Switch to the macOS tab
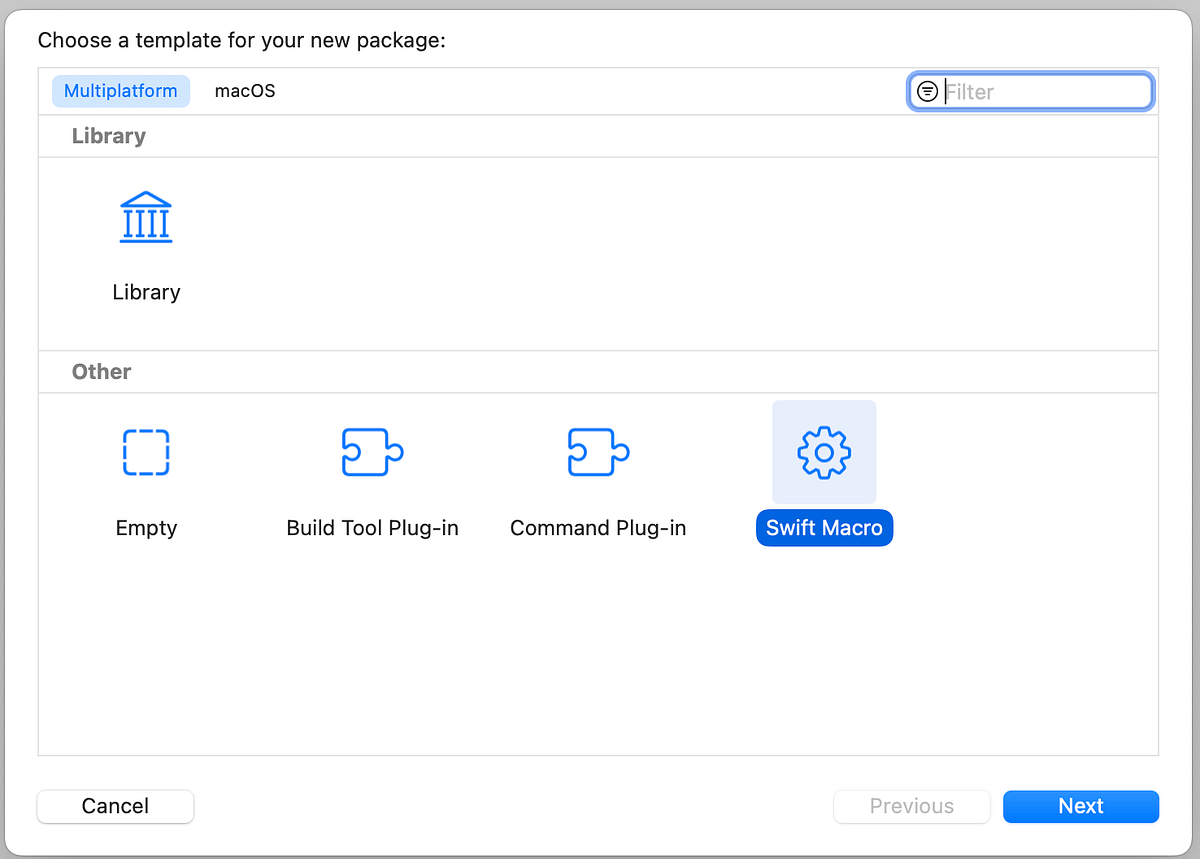This screenshot has height=859, width=1200. click(244, 90)
